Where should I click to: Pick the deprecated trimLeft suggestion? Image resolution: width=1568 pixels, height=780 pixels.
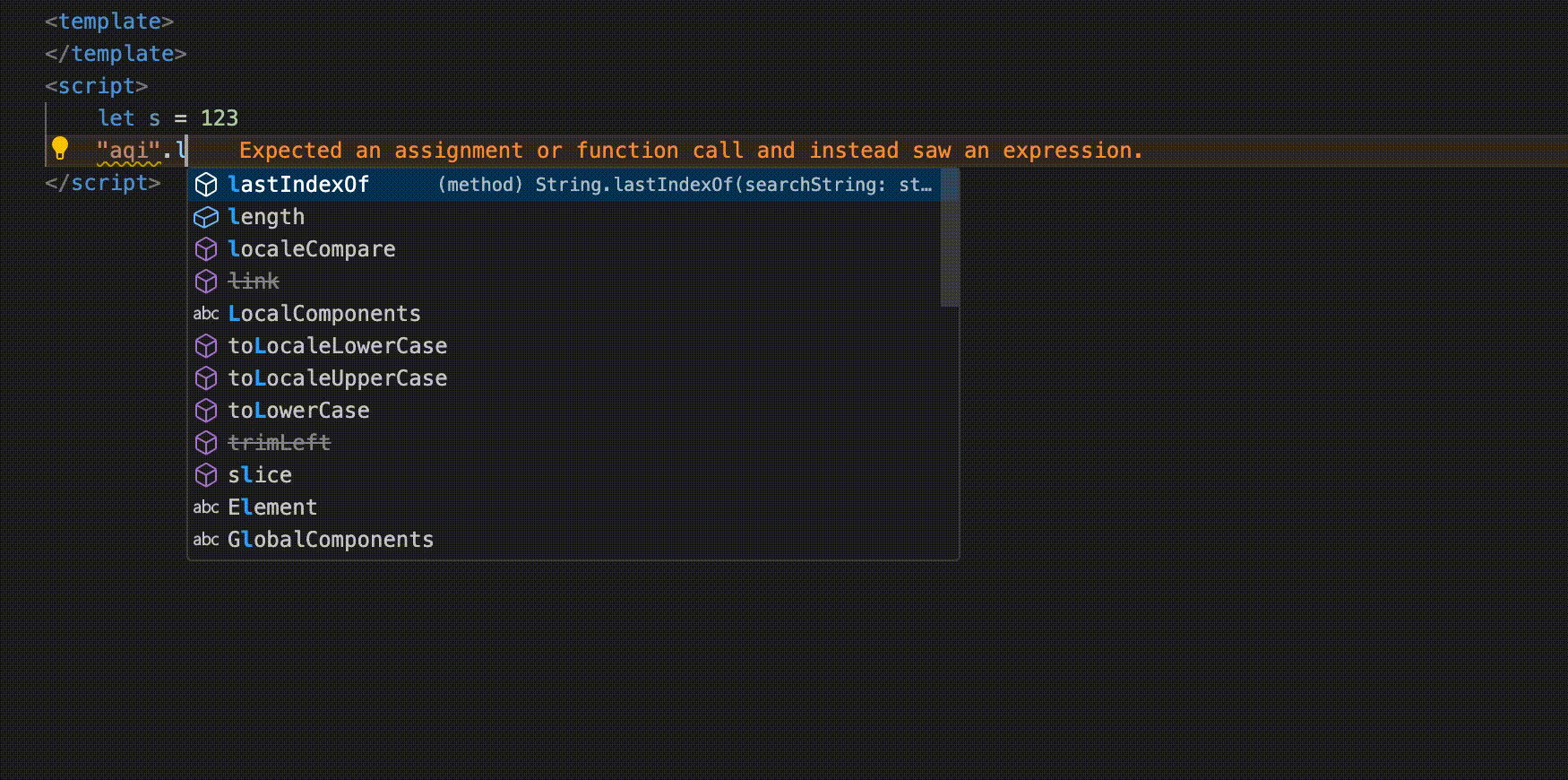pos(279,443)
